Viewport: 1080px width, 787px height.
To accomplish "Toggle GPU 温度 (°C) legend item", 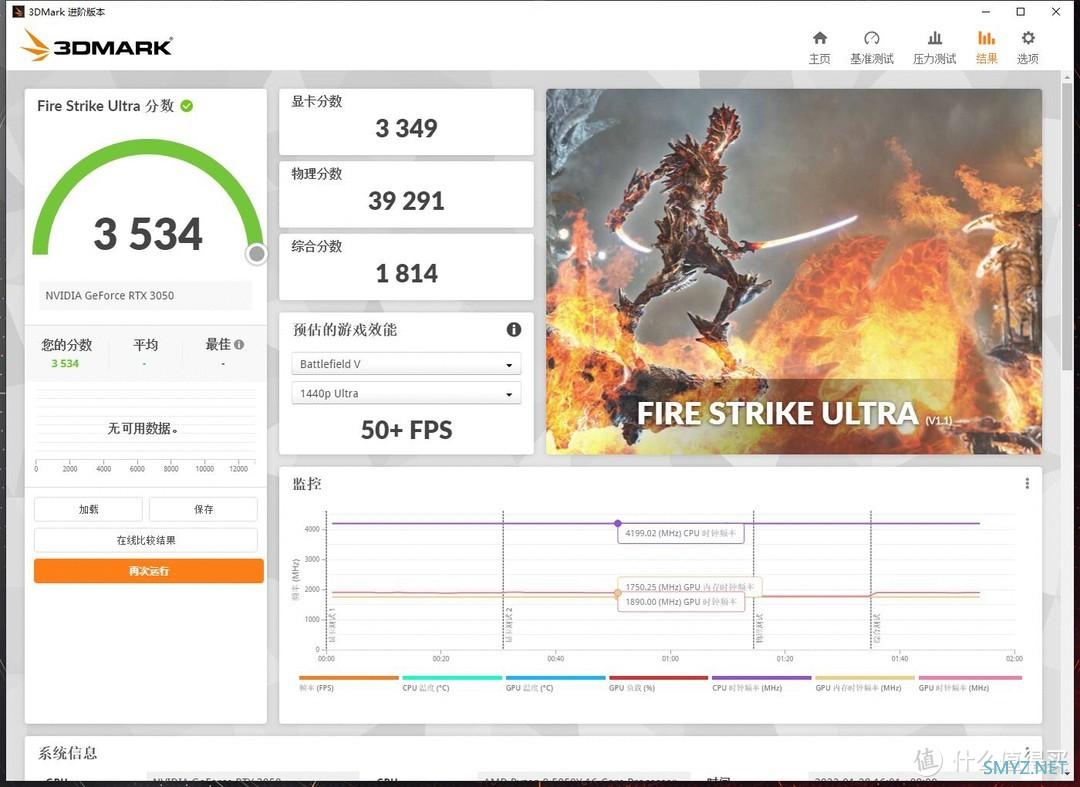I will [x=555, y=683].
